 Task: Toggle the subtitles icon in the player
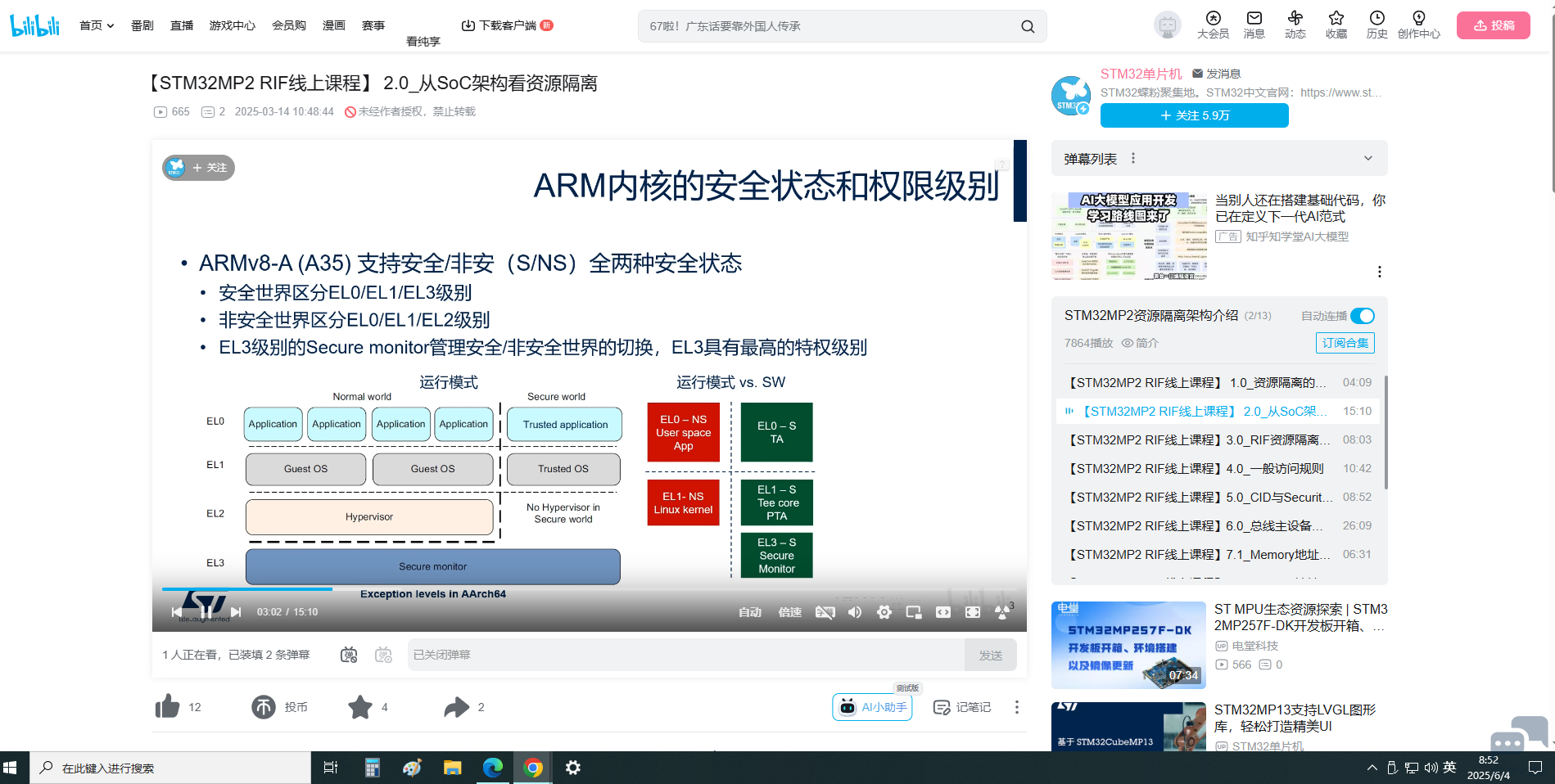tap(825, 612)
